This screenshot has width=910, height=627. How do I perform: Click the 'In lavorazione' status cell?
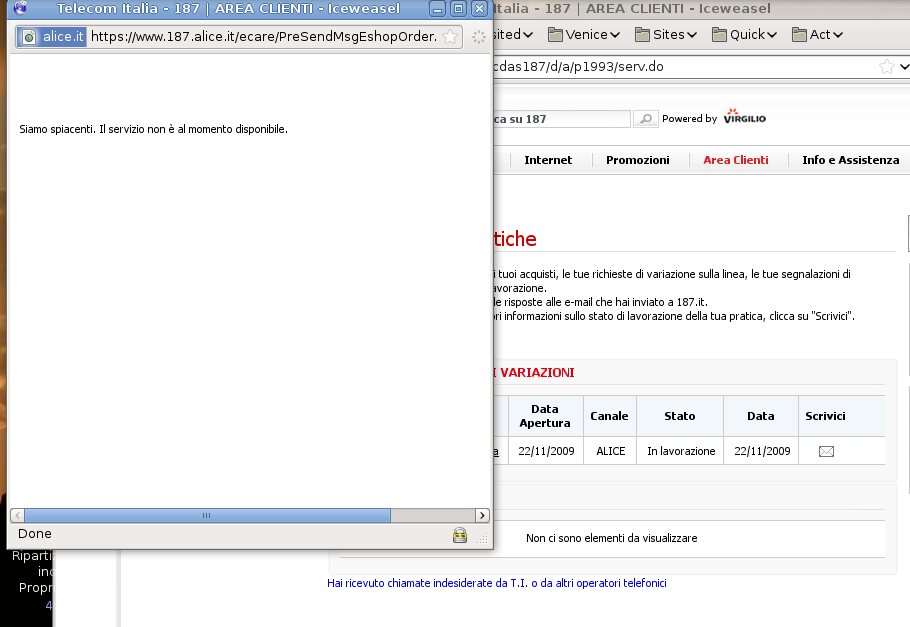(681, 451)
